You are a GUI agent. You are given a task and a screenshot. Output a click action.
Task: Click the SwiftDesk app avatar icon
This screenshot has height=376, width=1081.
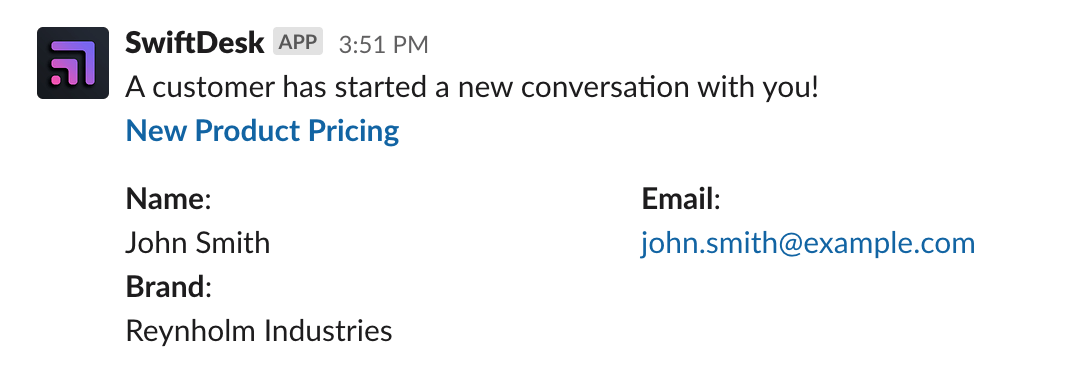(x=73, y=63)
